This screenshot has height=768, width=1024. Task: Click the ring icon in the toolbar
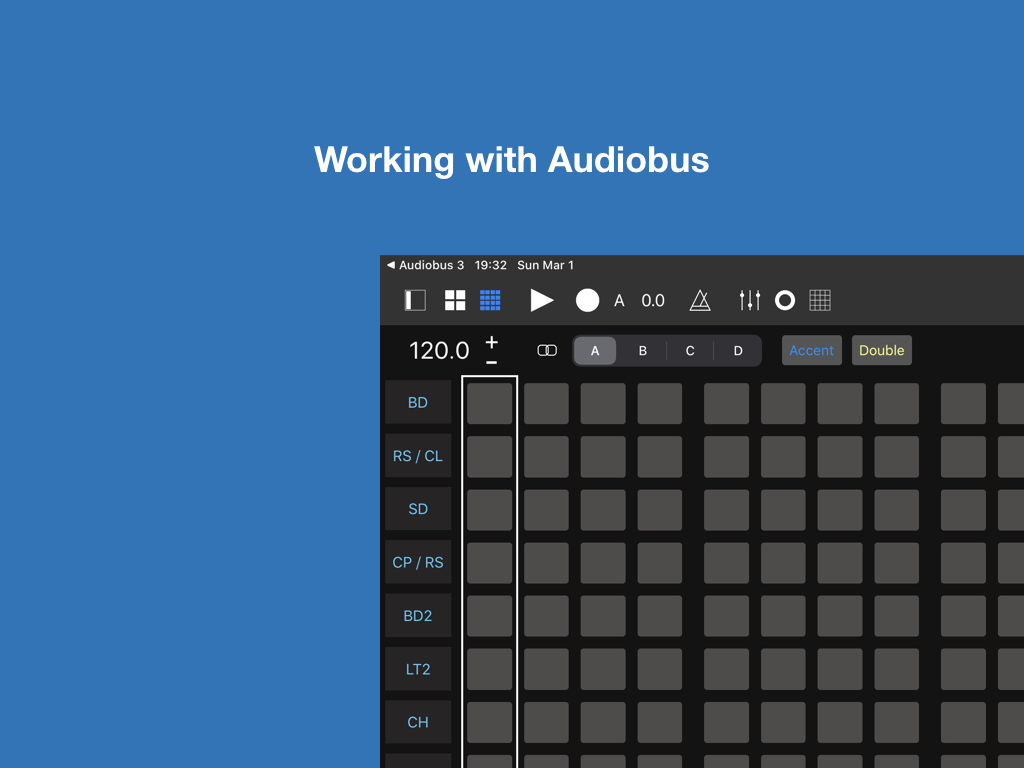(x=785, y=300)
